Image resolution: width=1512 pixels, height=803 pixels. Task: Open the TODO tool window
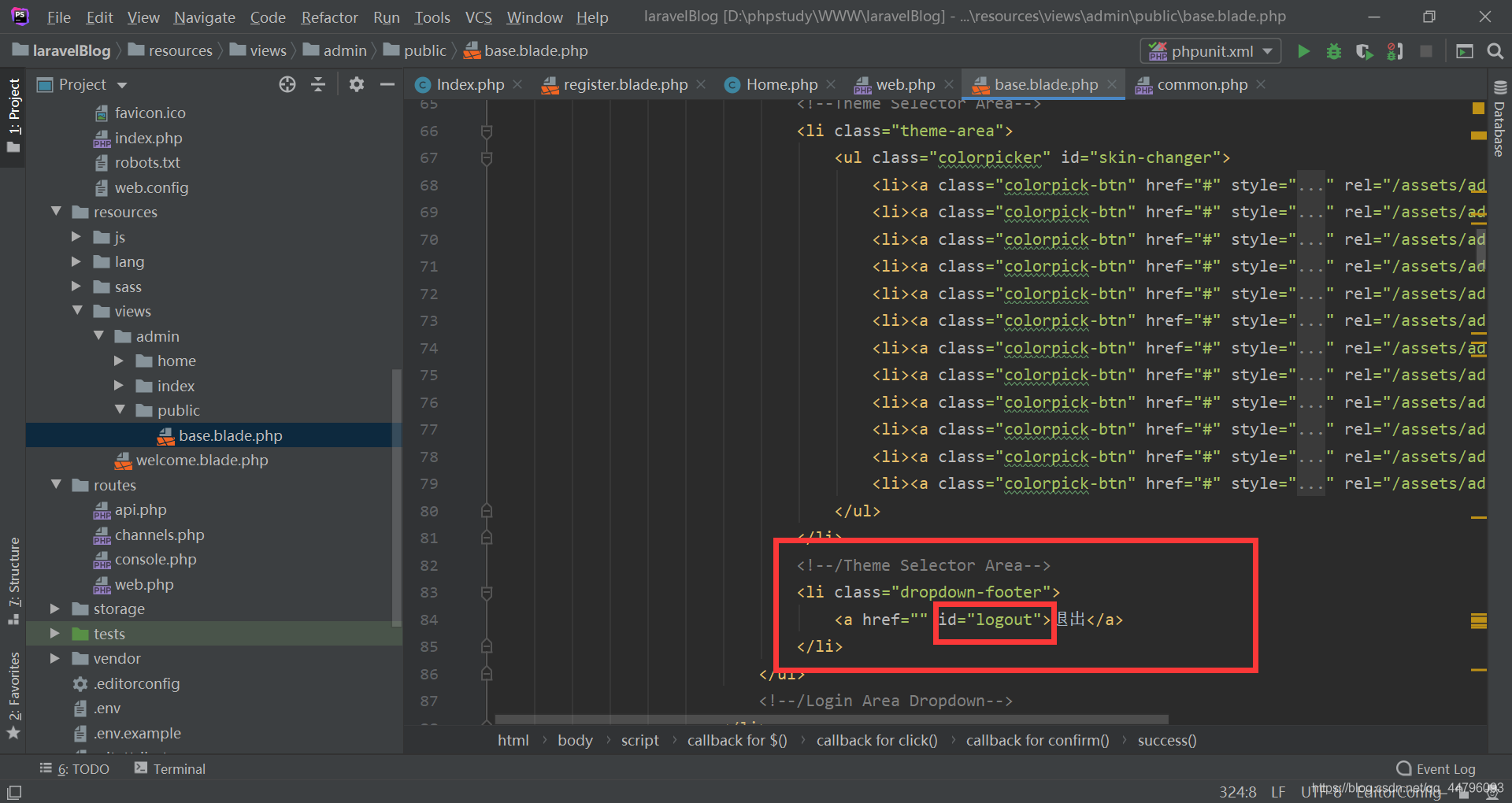(75, 769)
